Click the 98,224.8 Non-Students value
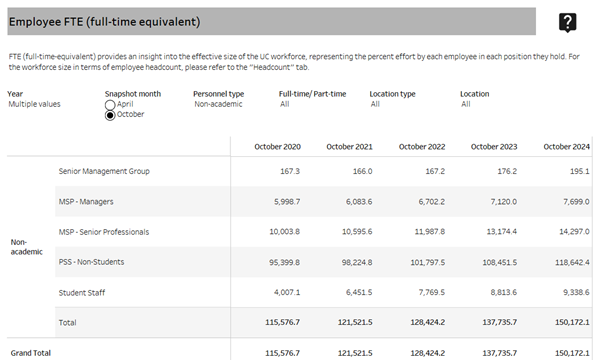 click(x=357, y=262)
